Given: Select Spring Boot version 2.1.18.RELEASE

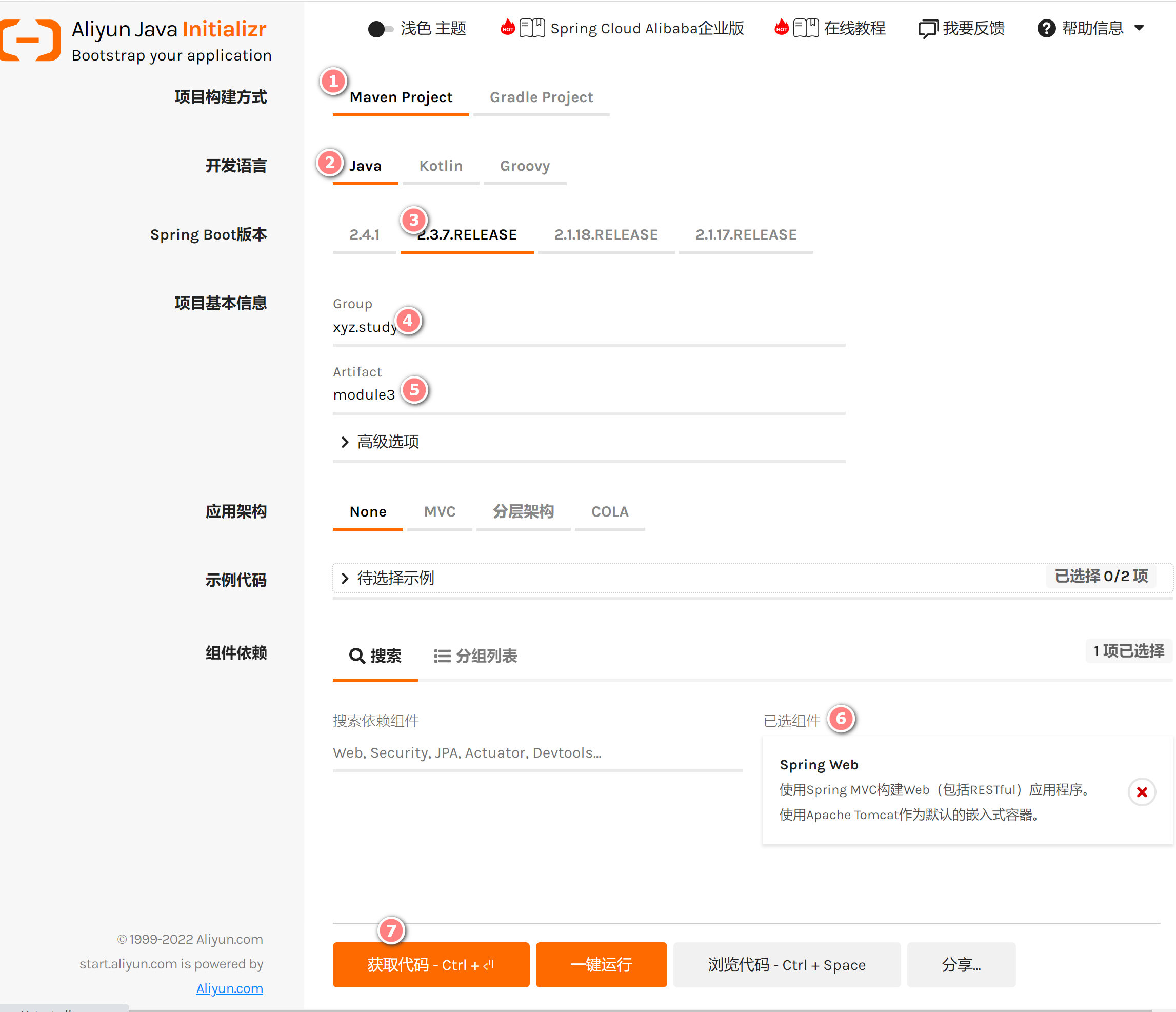Looking at the screenshot, I should click(606, 235).
